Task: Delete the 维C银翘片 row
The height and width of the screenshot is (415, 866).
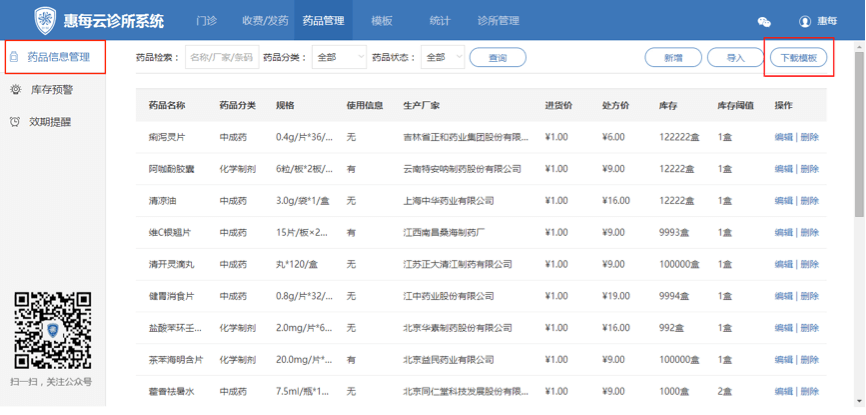Action: pyautogui.click(x=810, y=233)
